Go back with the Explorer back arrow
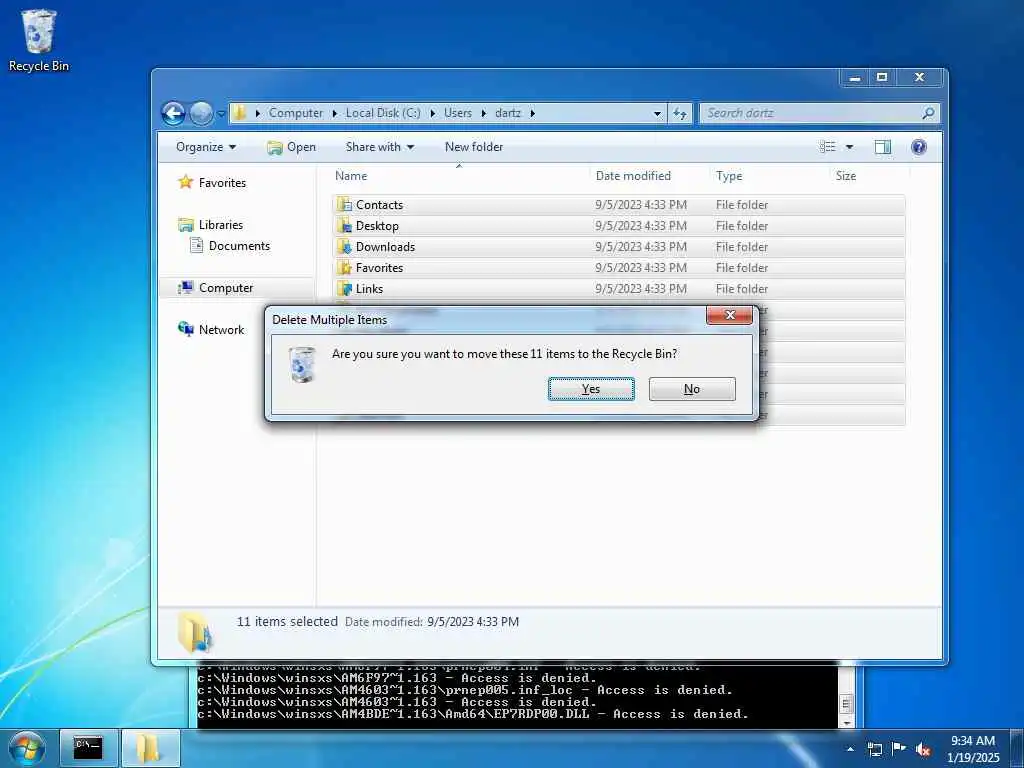The width and height of the screenshot is (1024, 768). point(173,114)
